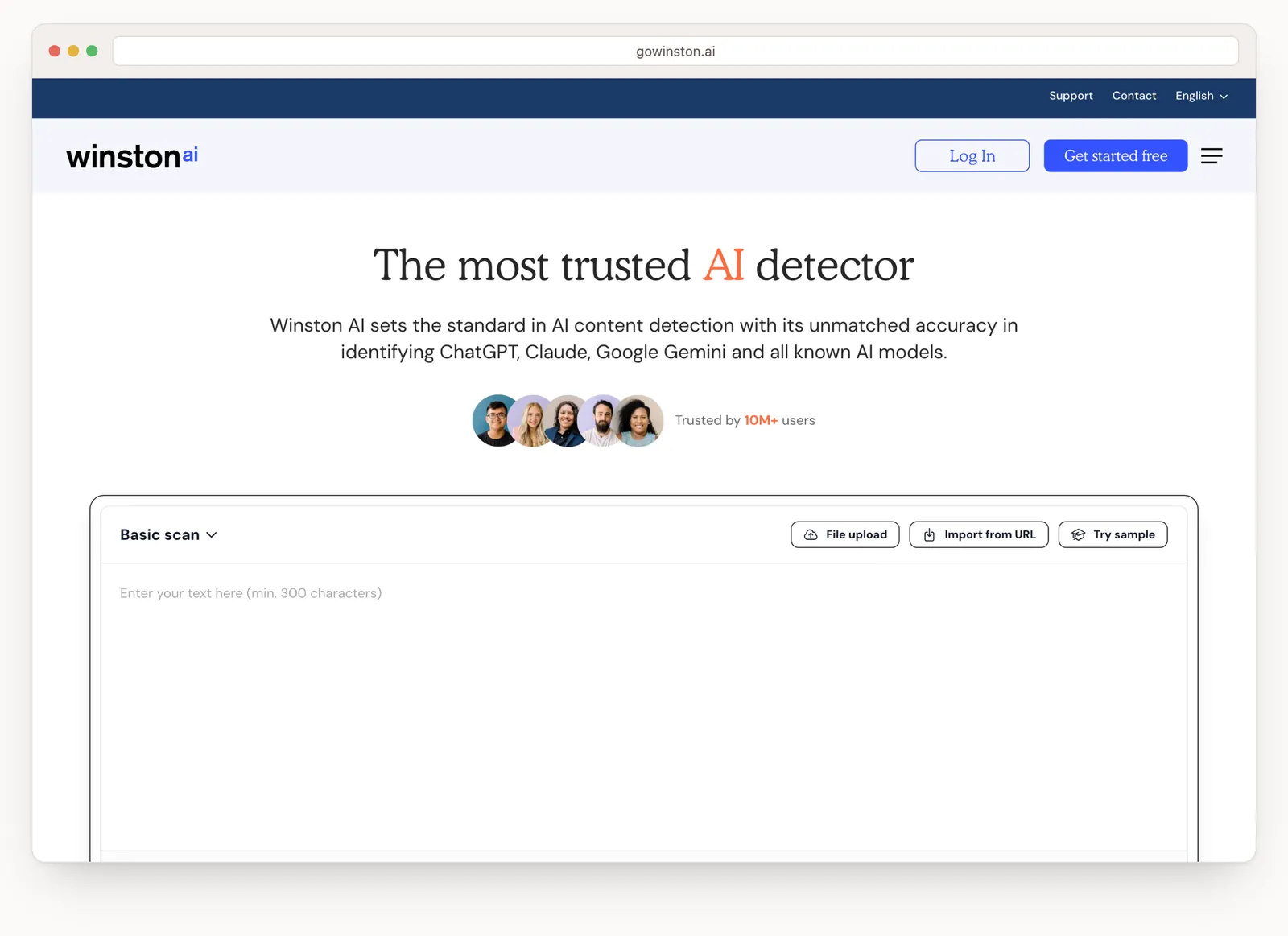This screenshot has width=1288, height=936.
Task: Open the English language dropdown
Action: tap(1201, 96)
